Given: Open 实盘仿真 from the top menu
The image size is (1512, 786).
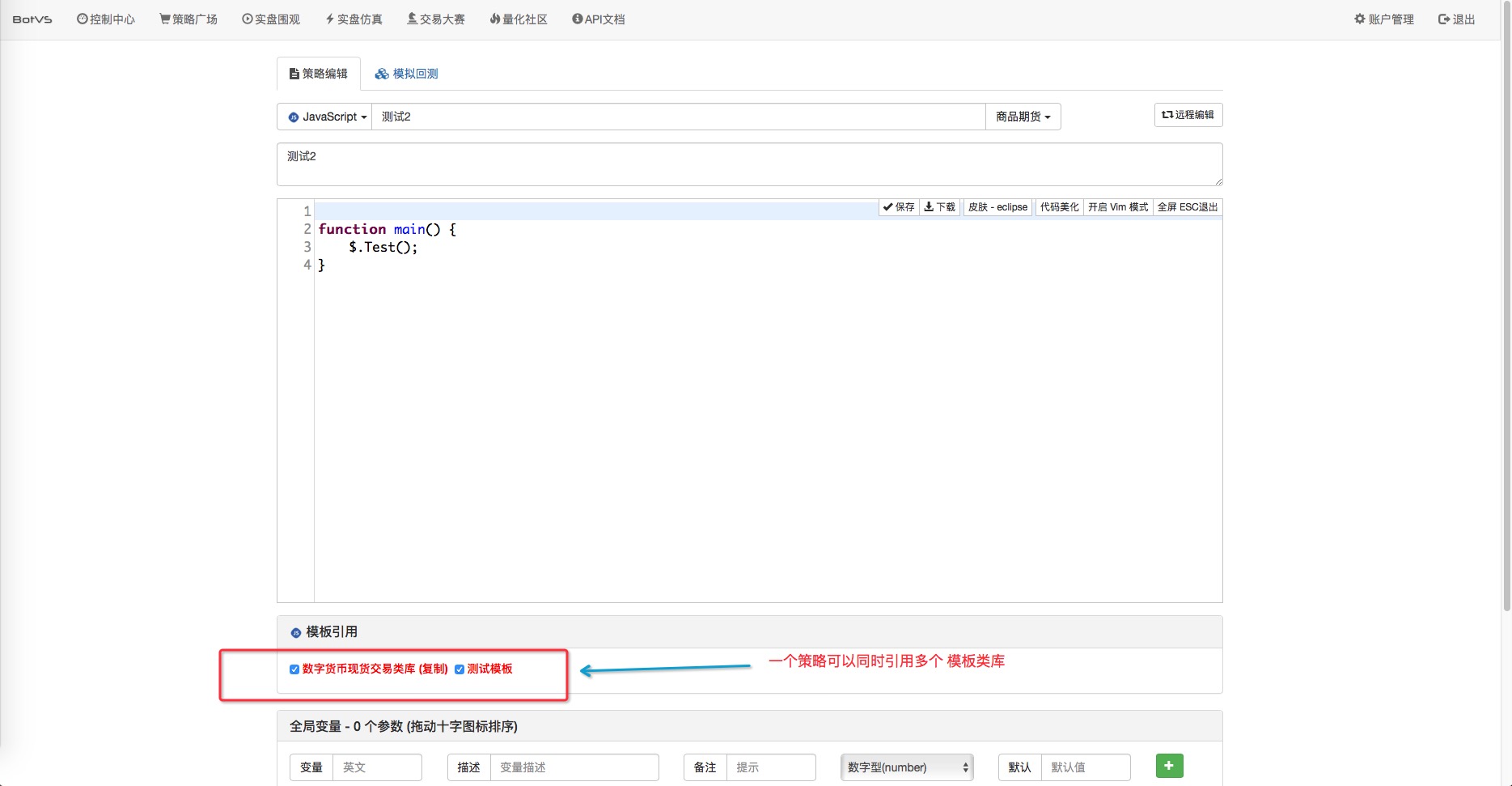Looking at the screenshot, I should tap(354, 19).
